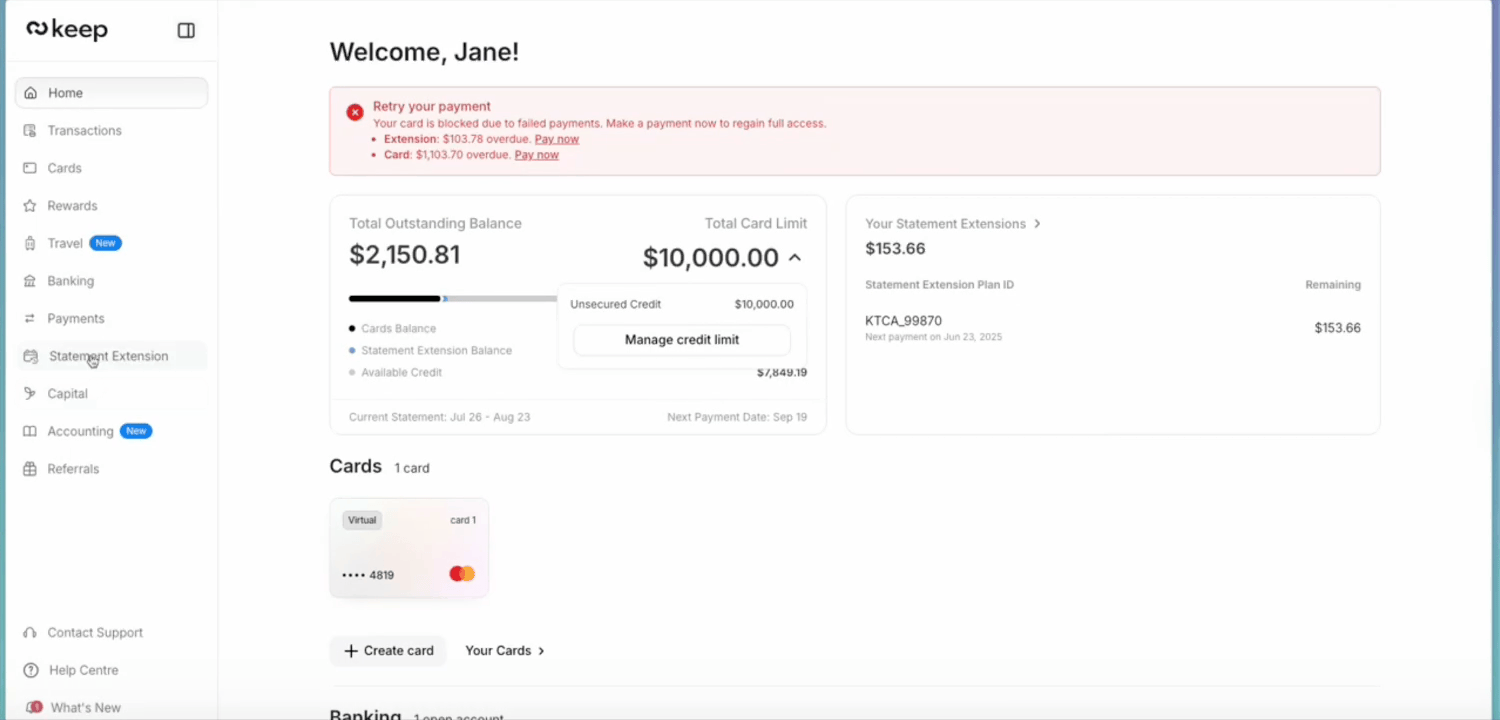Open the Payments section icon

(31, 318)
